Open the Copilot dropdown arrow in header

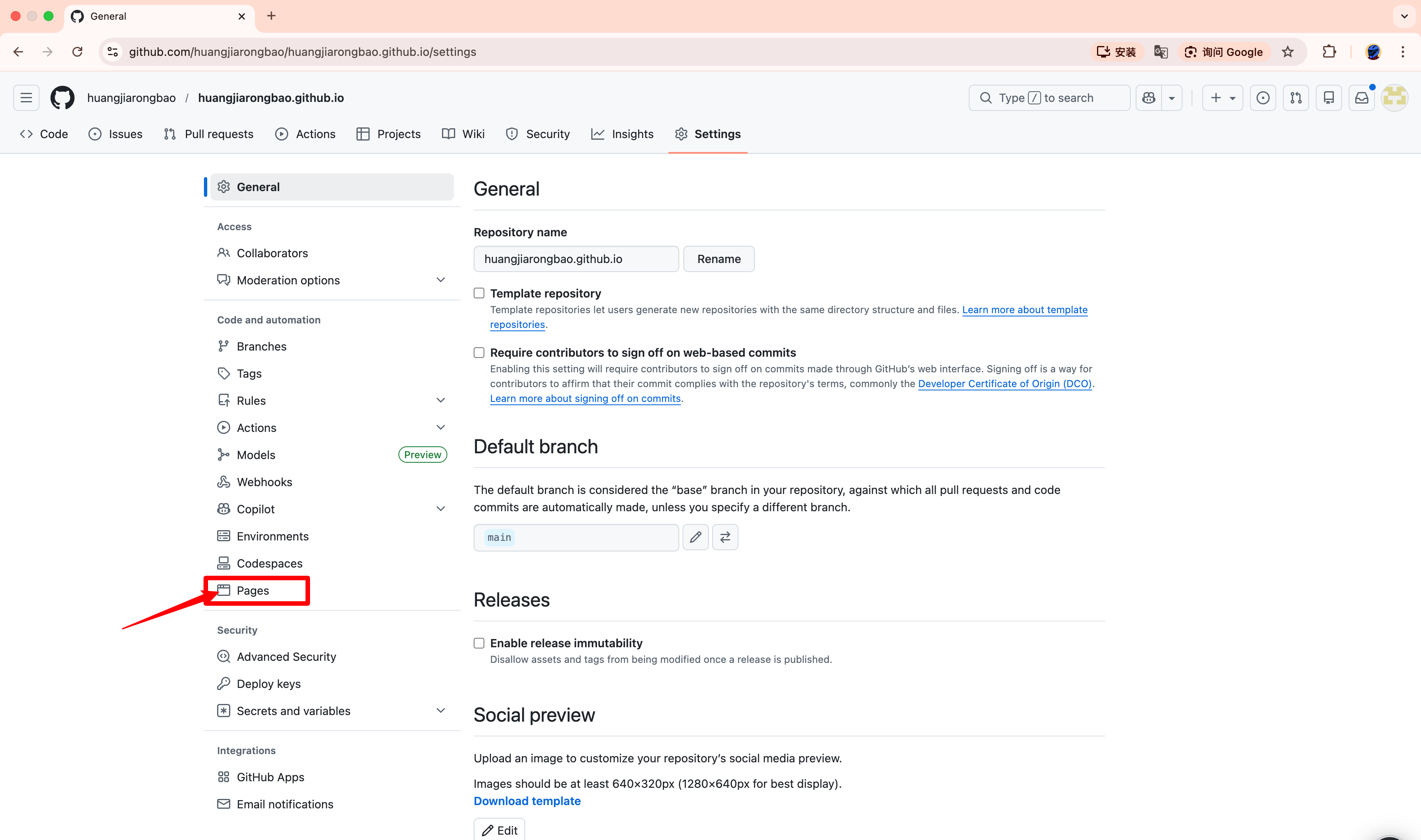1172,98
